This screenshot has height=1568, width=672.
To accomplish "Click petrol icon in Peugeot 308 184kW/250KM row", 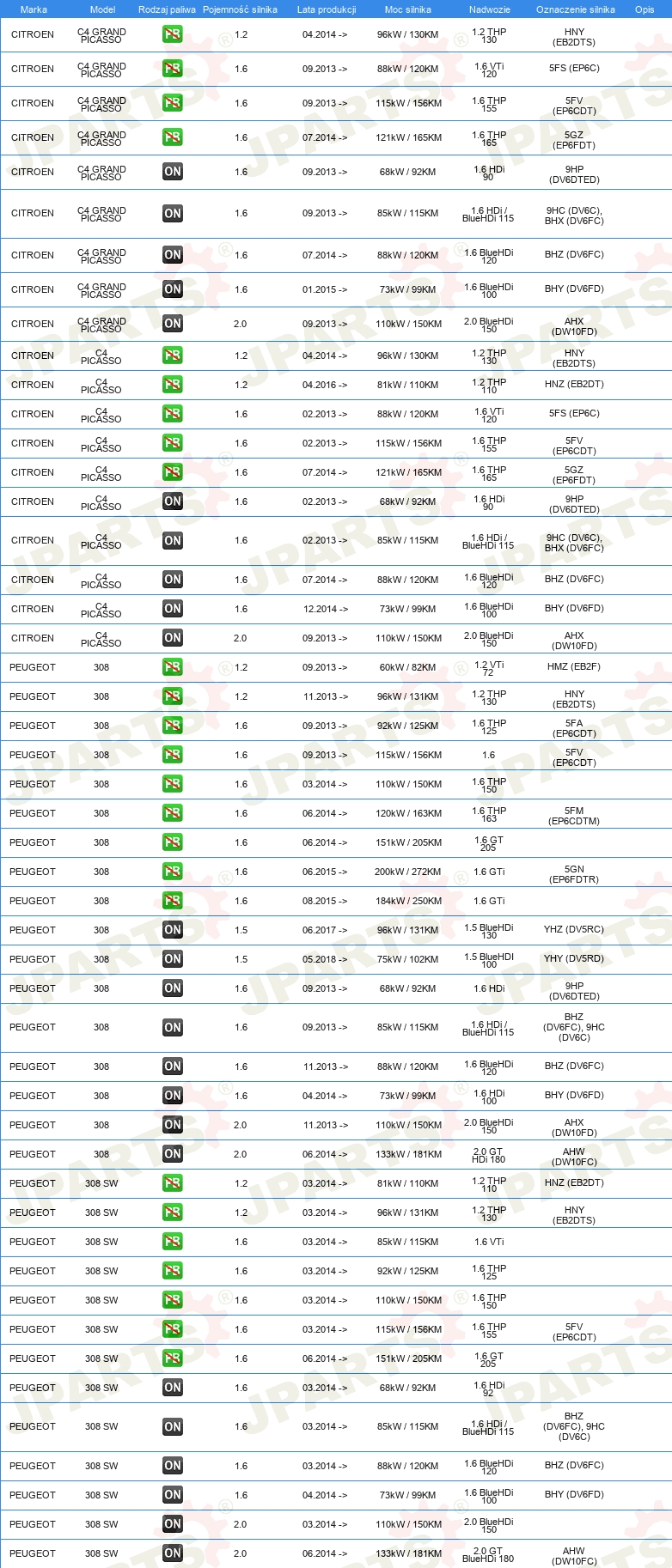I will (x=173, y=901).
